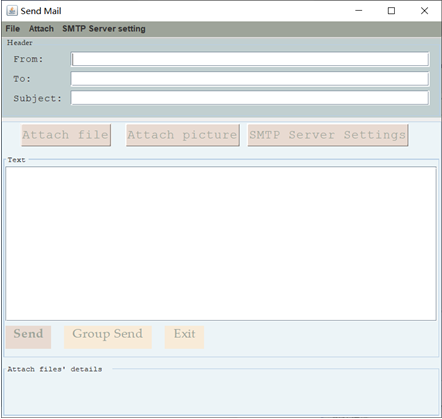
Task: Close the Send Mail window
Action: [x=424, y=11]
